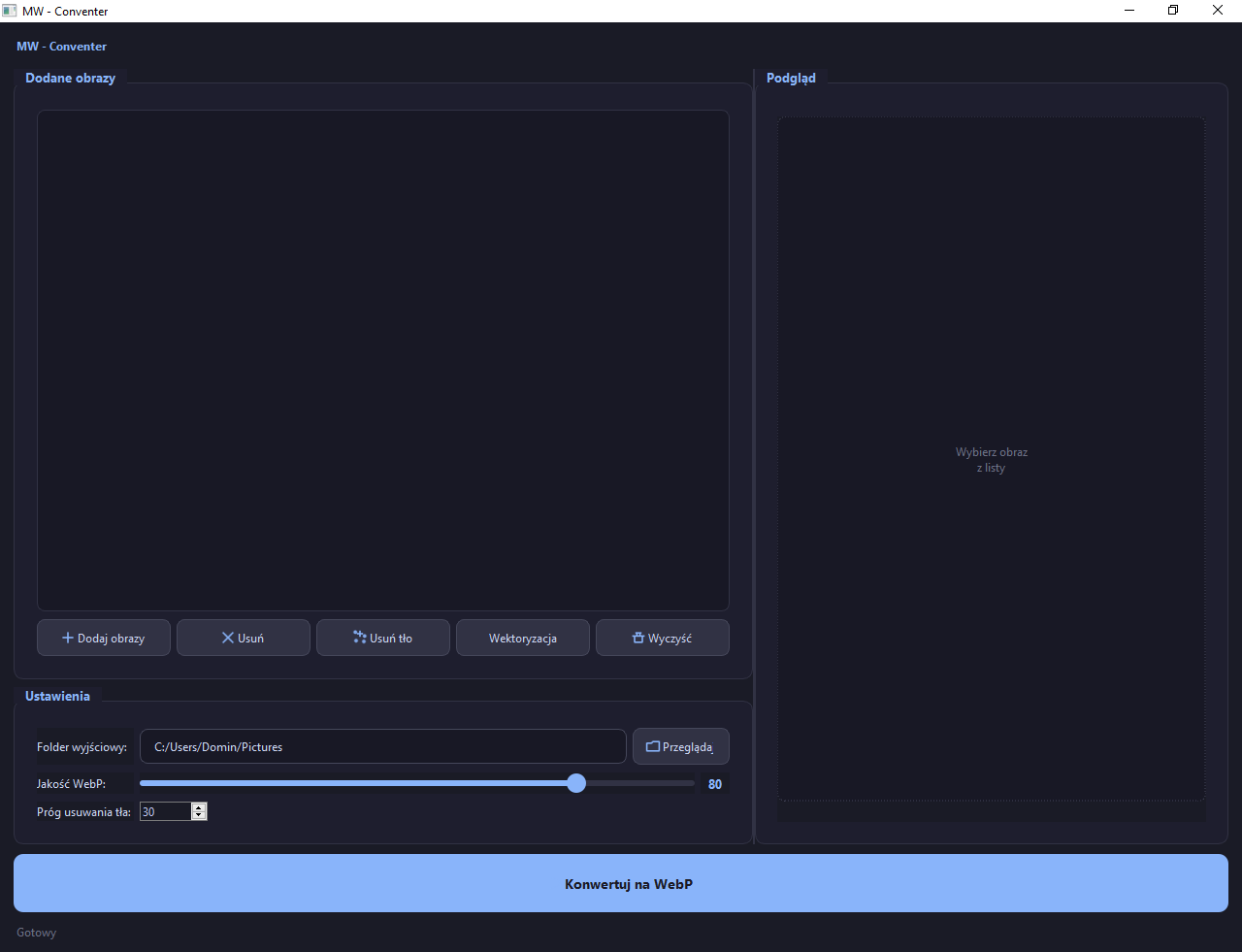The width and height of the screenshot is (1242, 952).
Task: Click the MW - Conventer window icon
Action: point(10,11)
